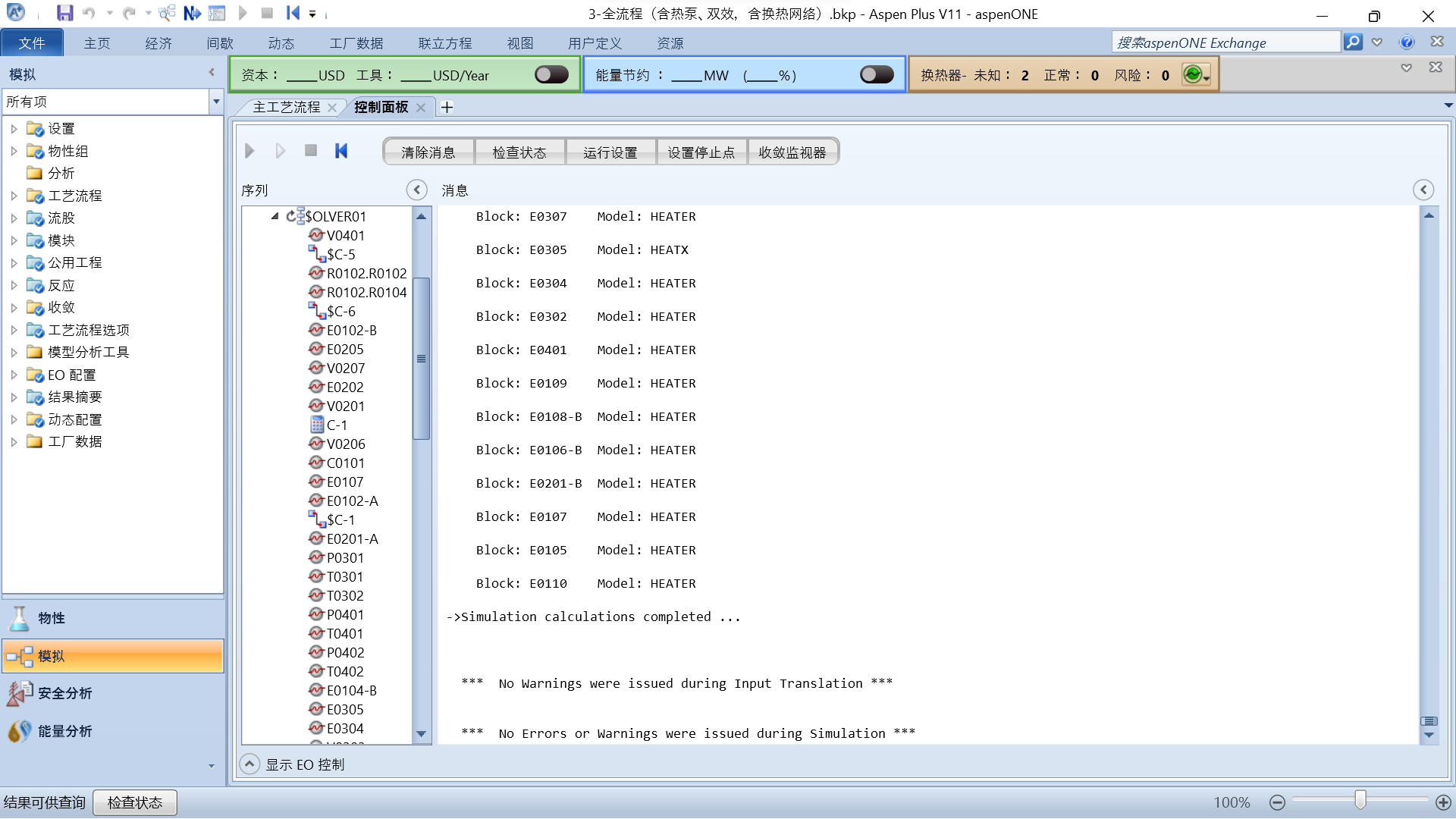
Task: Switch to the Properties (物性) environment
Action: (52, 618)
